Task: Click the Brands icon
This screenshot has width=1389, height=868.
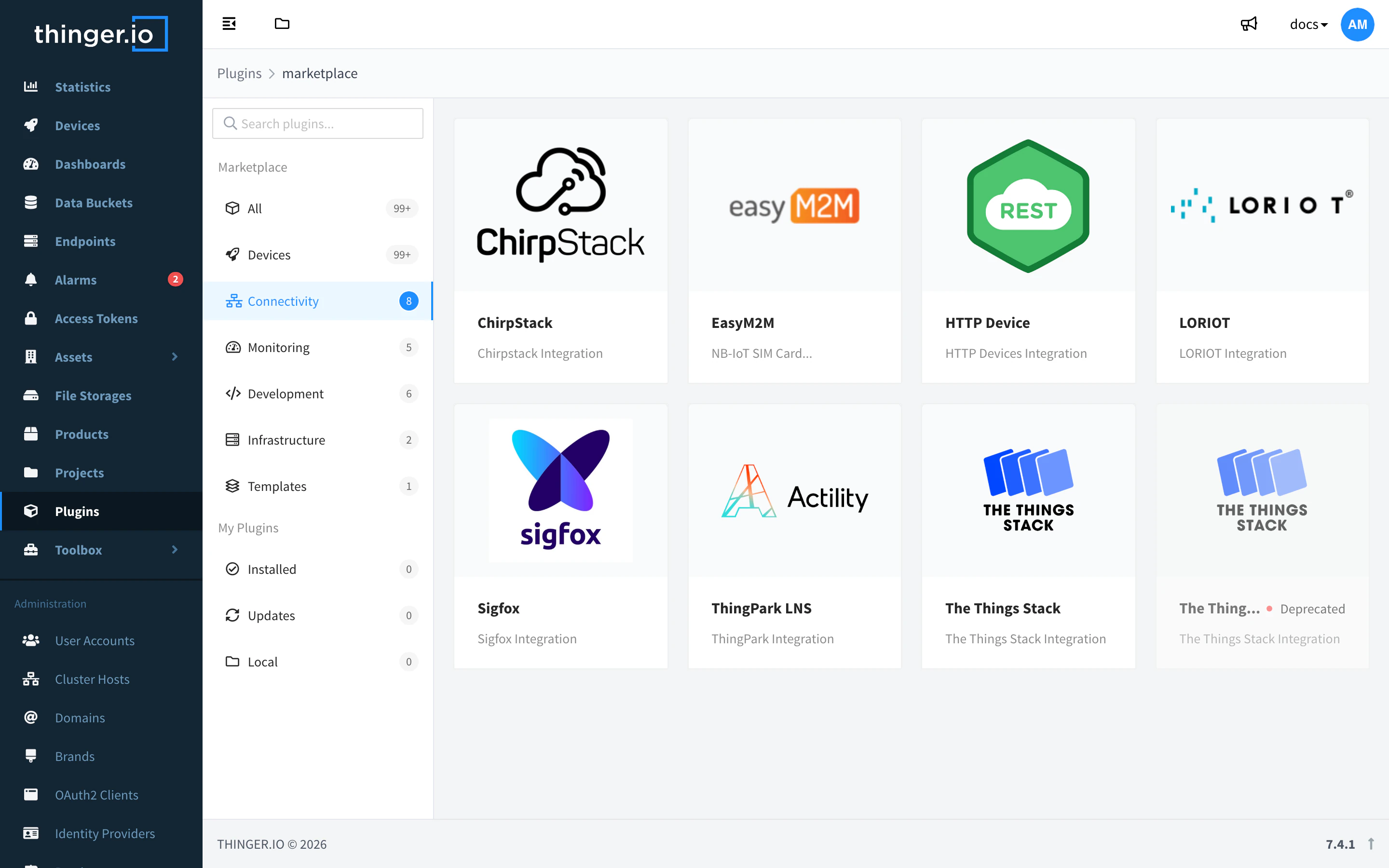Action: point(31,756)
